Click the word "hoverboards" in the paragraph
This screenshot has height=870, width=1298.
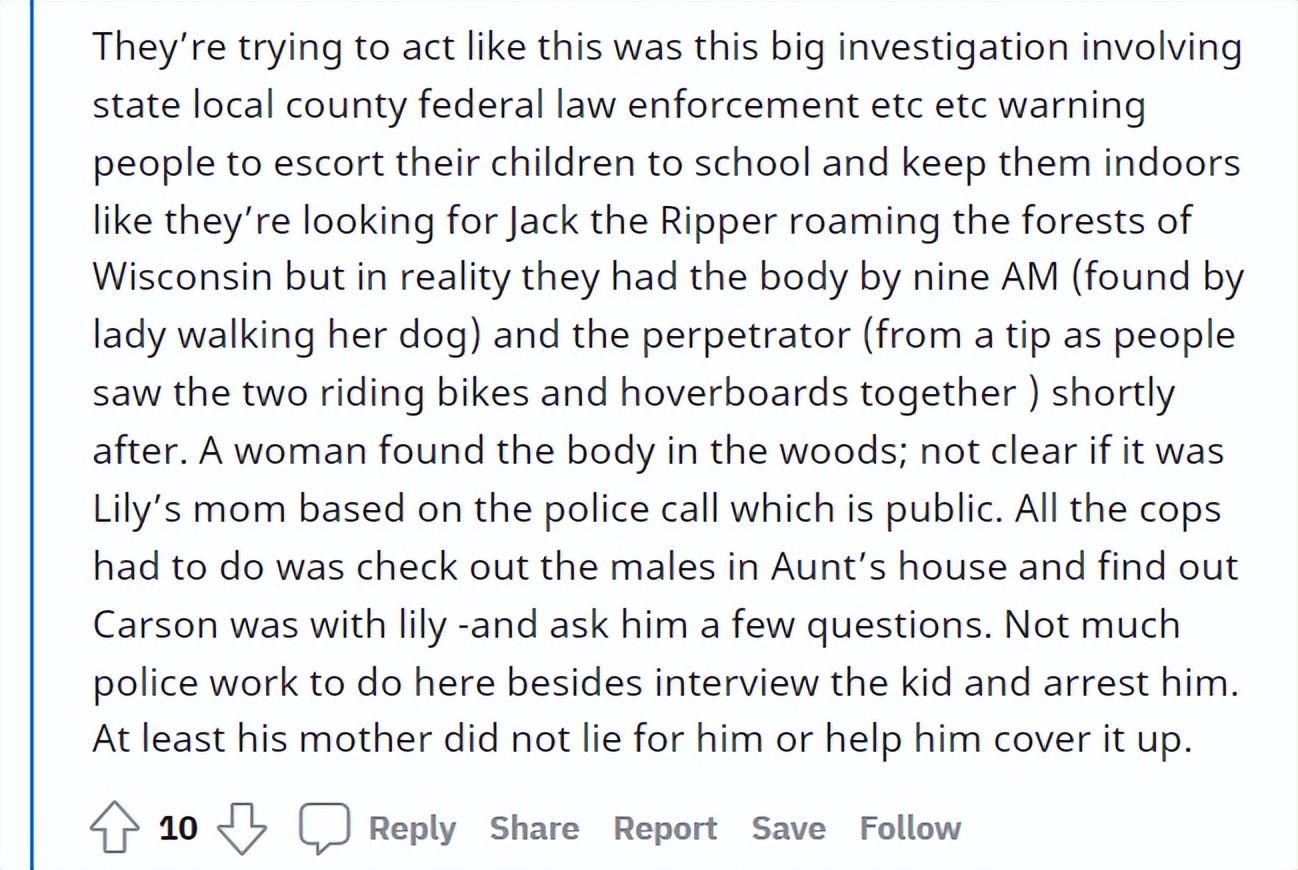(x=734, y=393)
